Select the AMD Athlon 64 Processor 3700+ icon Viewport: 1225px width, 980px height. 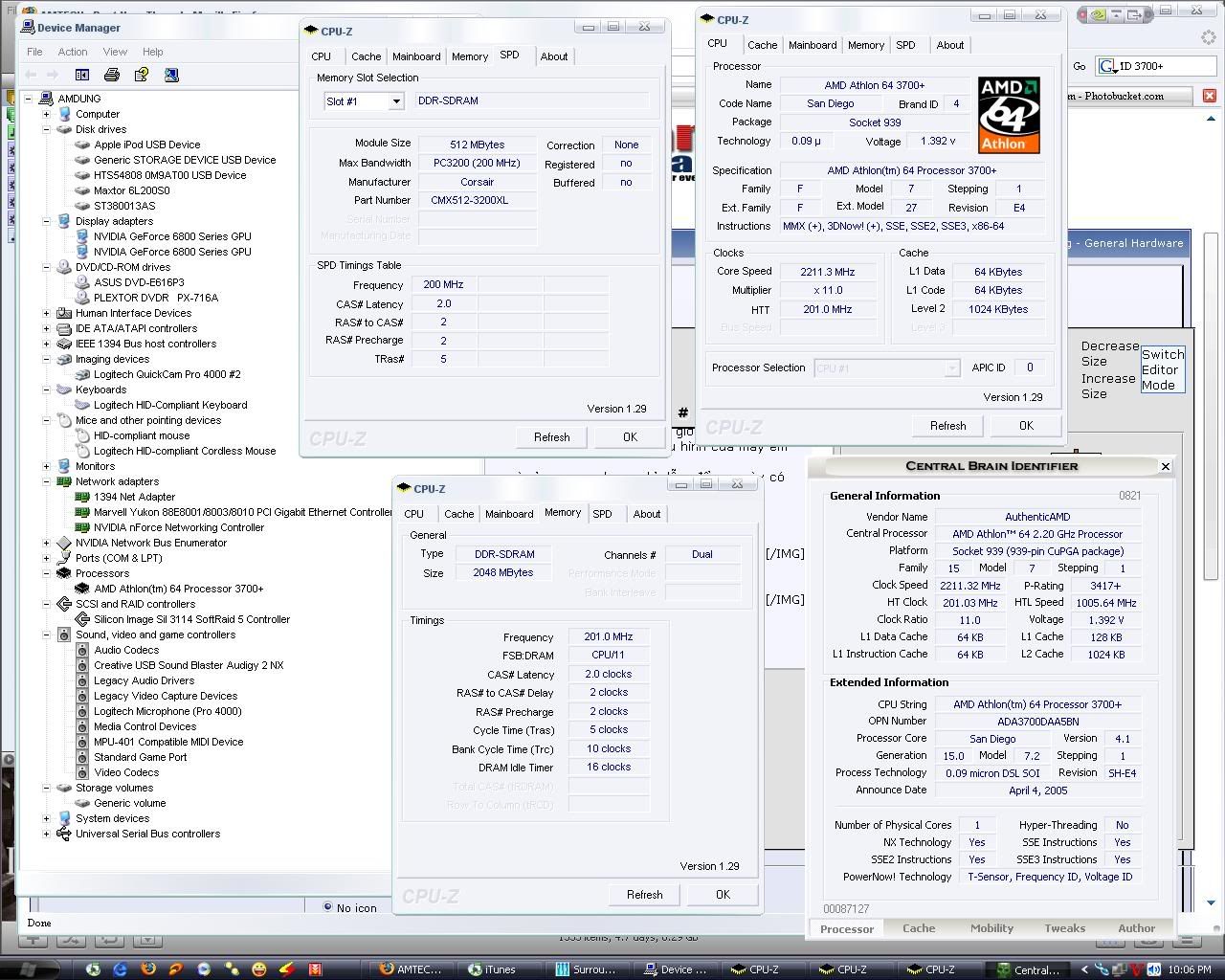pos(82,589)
